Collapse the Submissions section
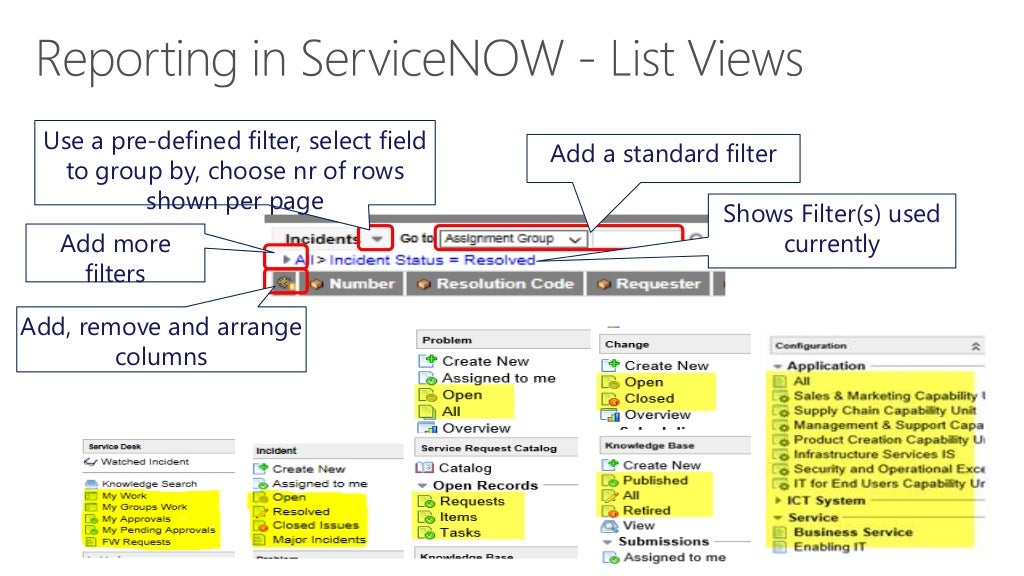Viewport: 1024px width, 576px height. (x=607, y=542)
